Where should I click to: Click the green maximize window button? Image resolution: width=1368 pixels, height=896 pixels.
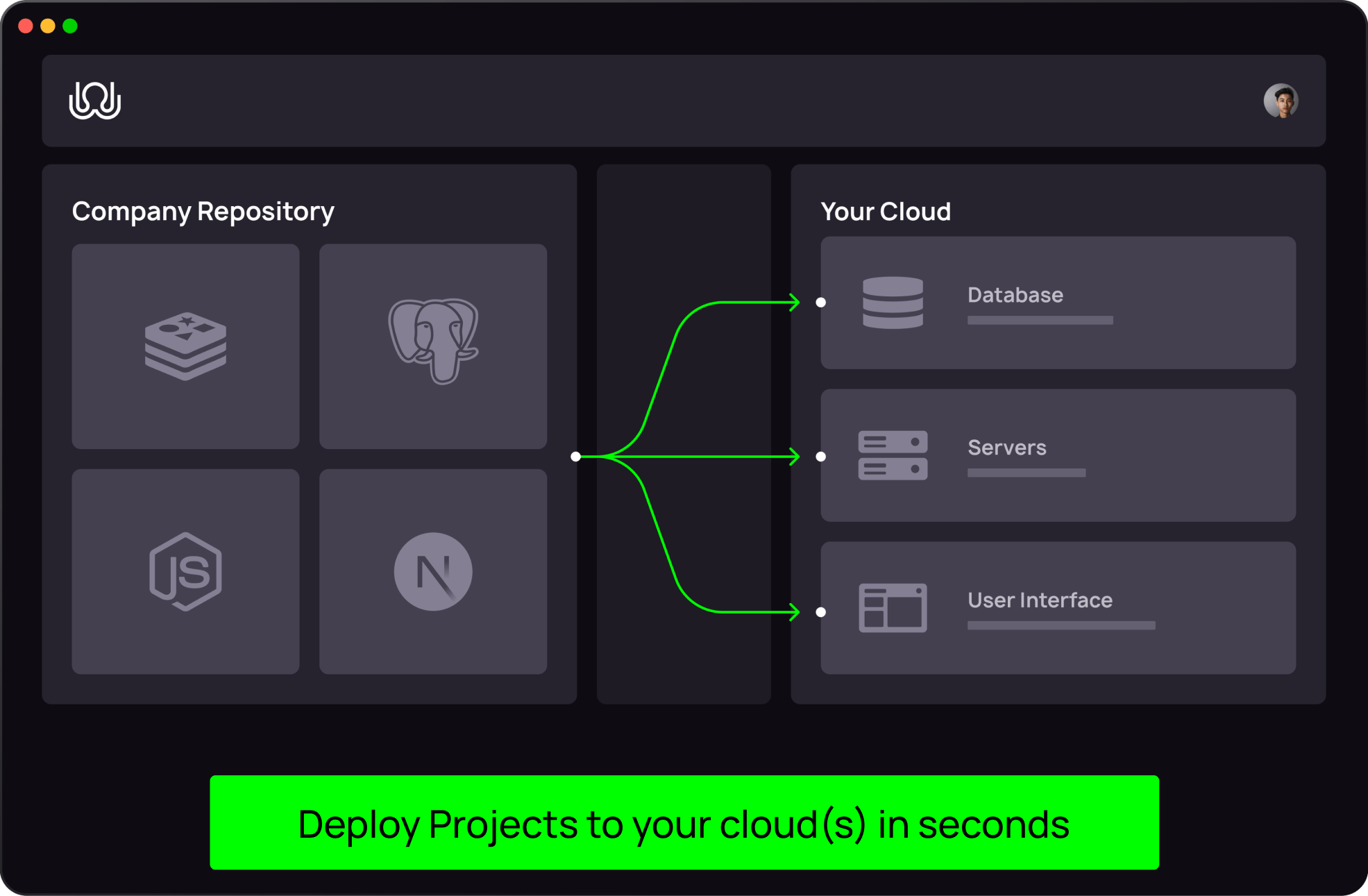pos(70,26)
